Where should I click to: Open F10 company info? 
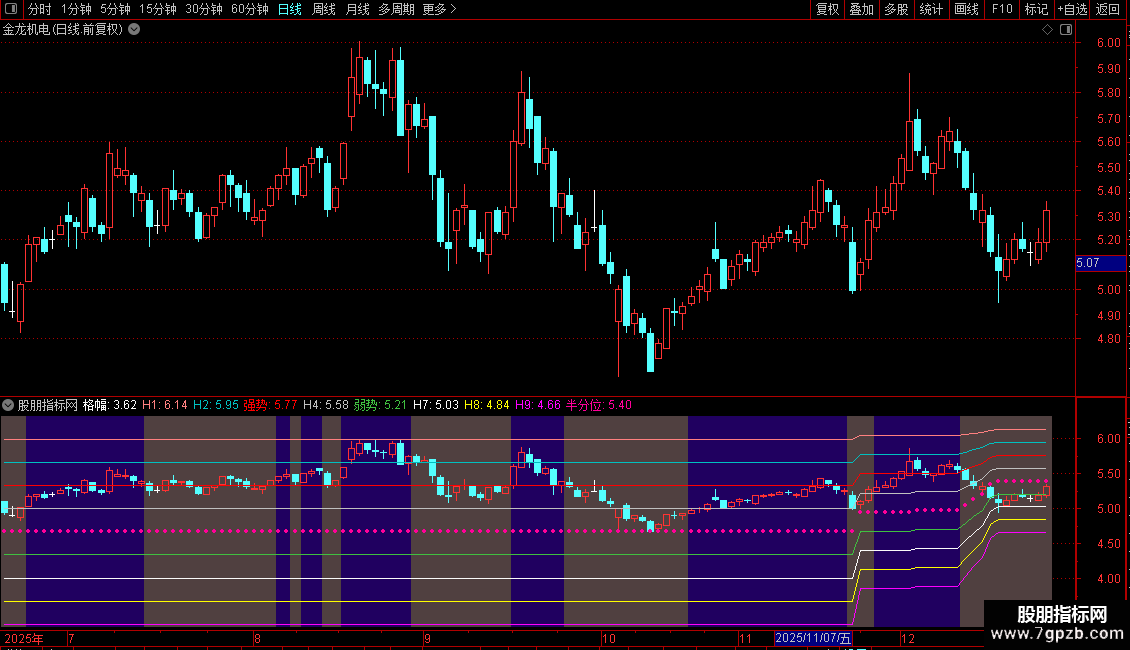coord(1002,9)
